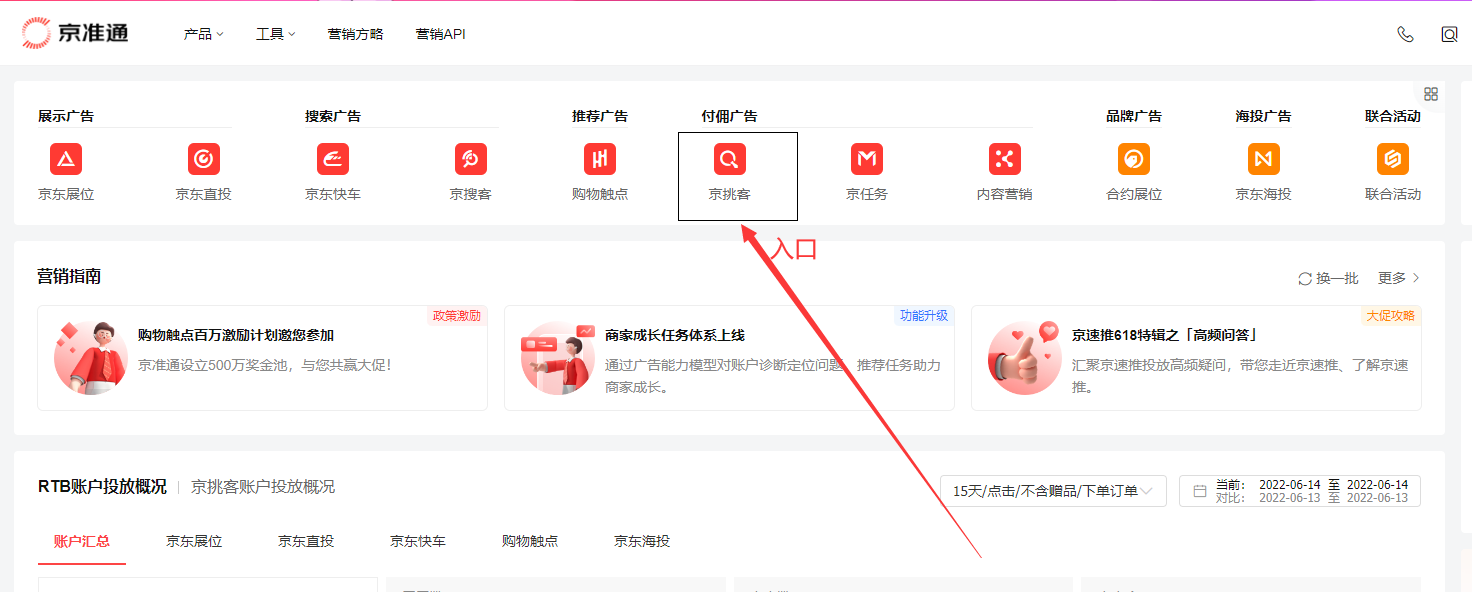Open 营销方略 menu item
Image resolution: width=1472 pixels, height=592 pixels.
coord(356,34)
